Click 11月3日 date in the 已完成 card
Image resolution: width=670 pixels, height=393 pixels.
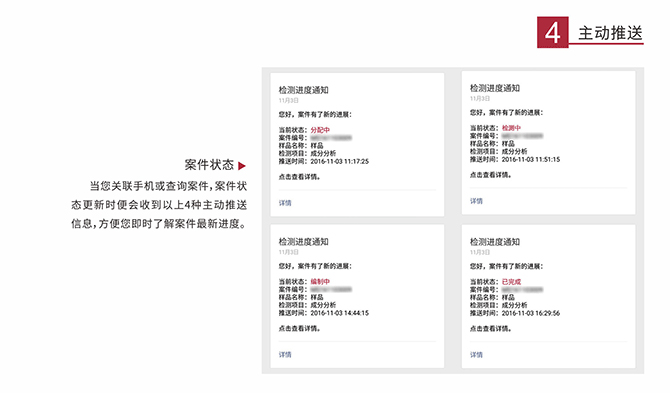480,252
